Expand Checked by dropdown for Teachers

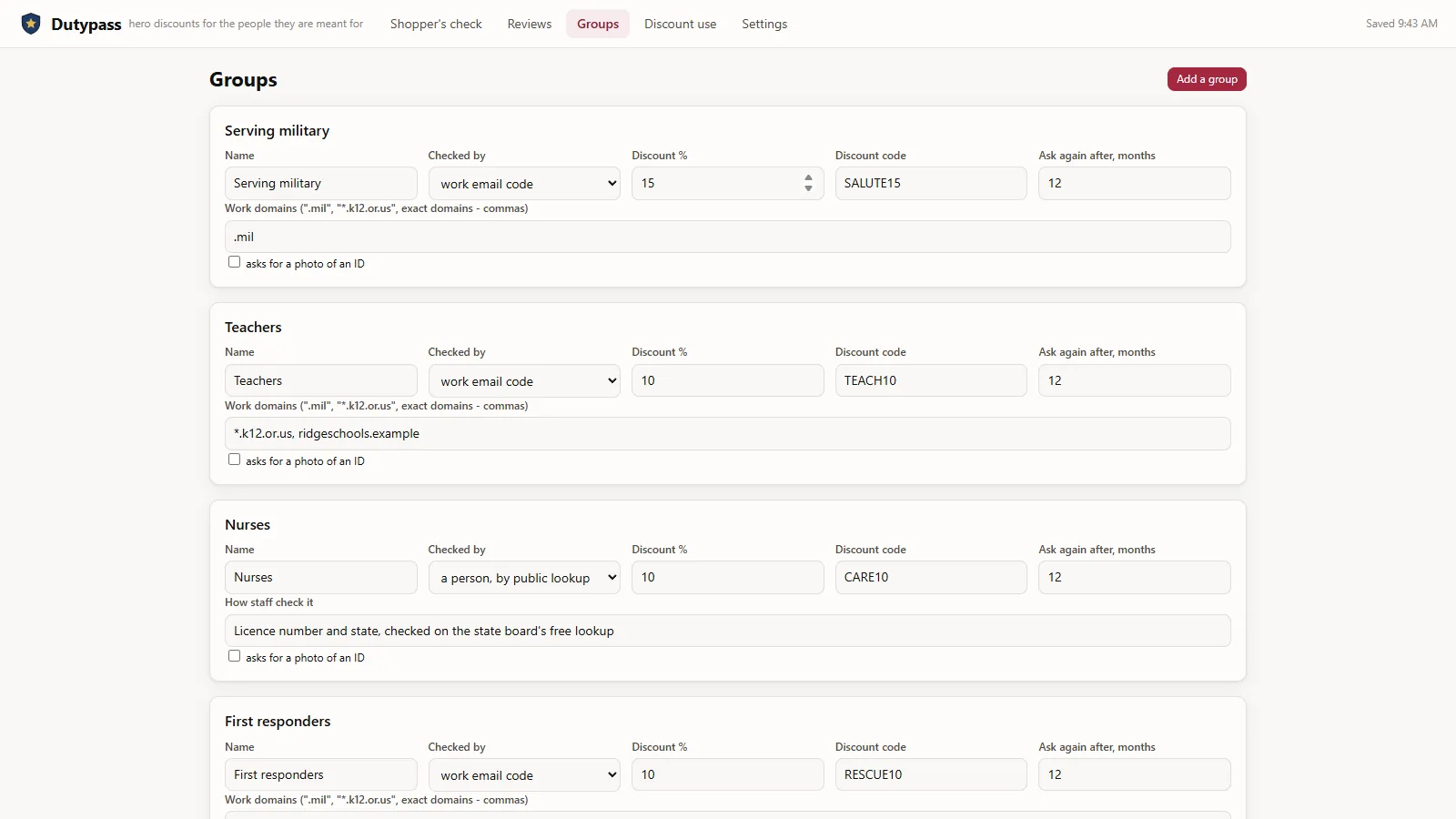pos(524,381)
